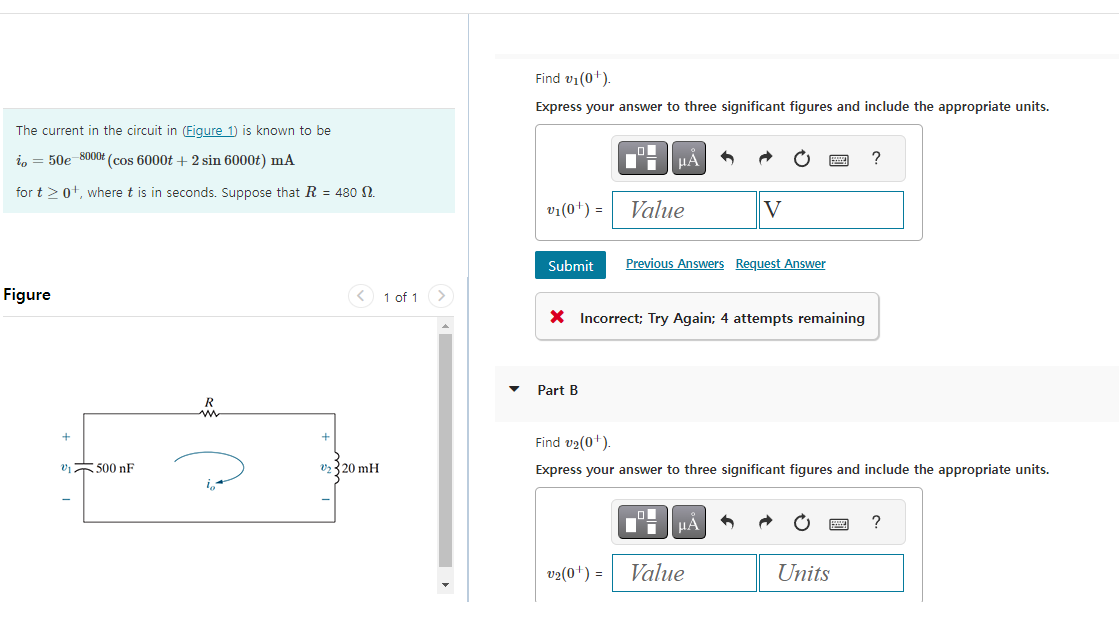
Task: Click the previous figure arrow
Action: tap(360, 296)
